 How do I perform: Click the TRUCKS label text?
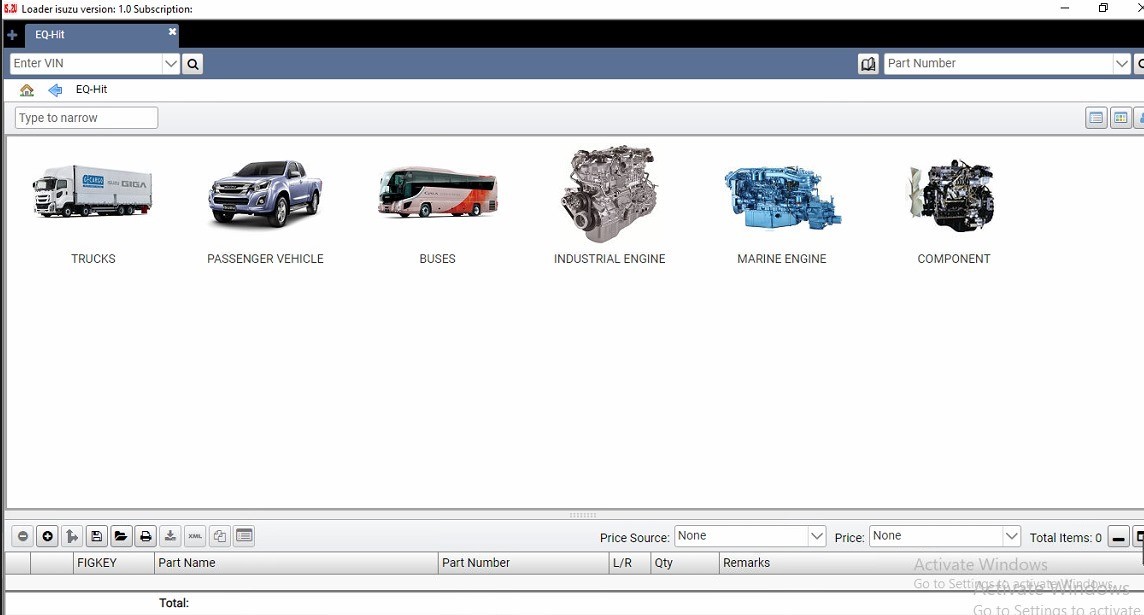(93, 259)
